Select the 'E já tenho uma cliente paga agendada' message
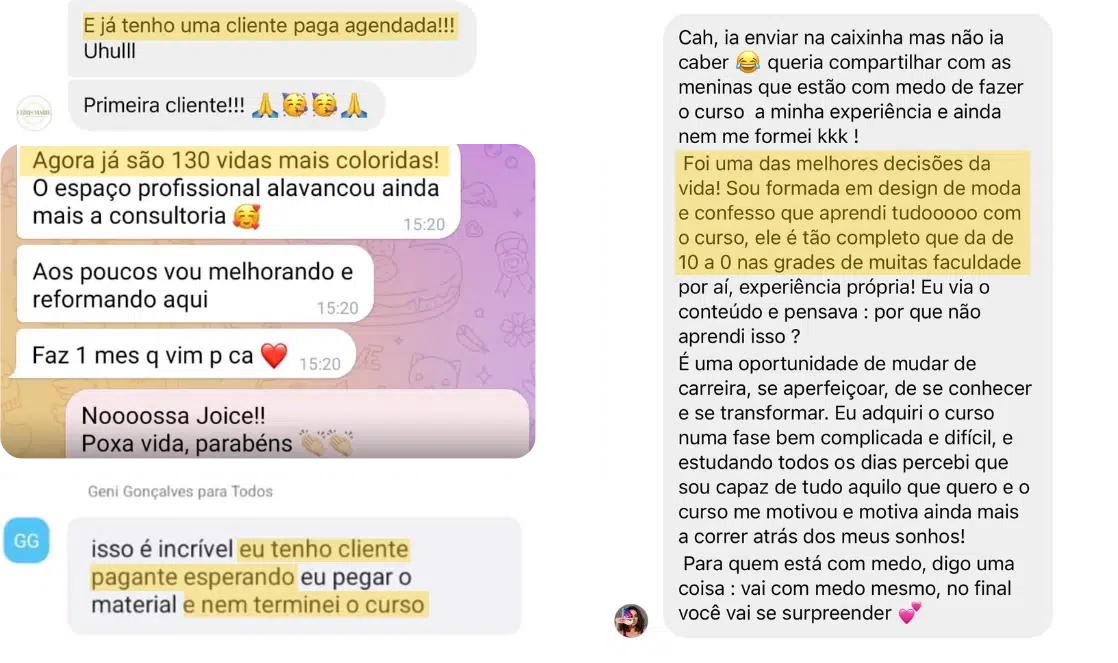The height and width of the screenshot is (663, 1118). [272, 38]
